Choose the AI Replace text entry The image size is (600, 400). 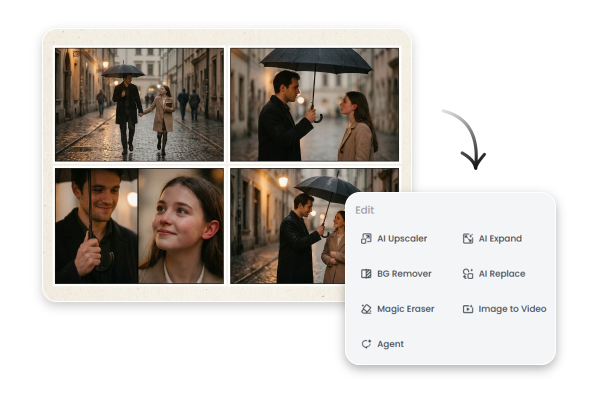pyautogui.click(x=502, y=274)
